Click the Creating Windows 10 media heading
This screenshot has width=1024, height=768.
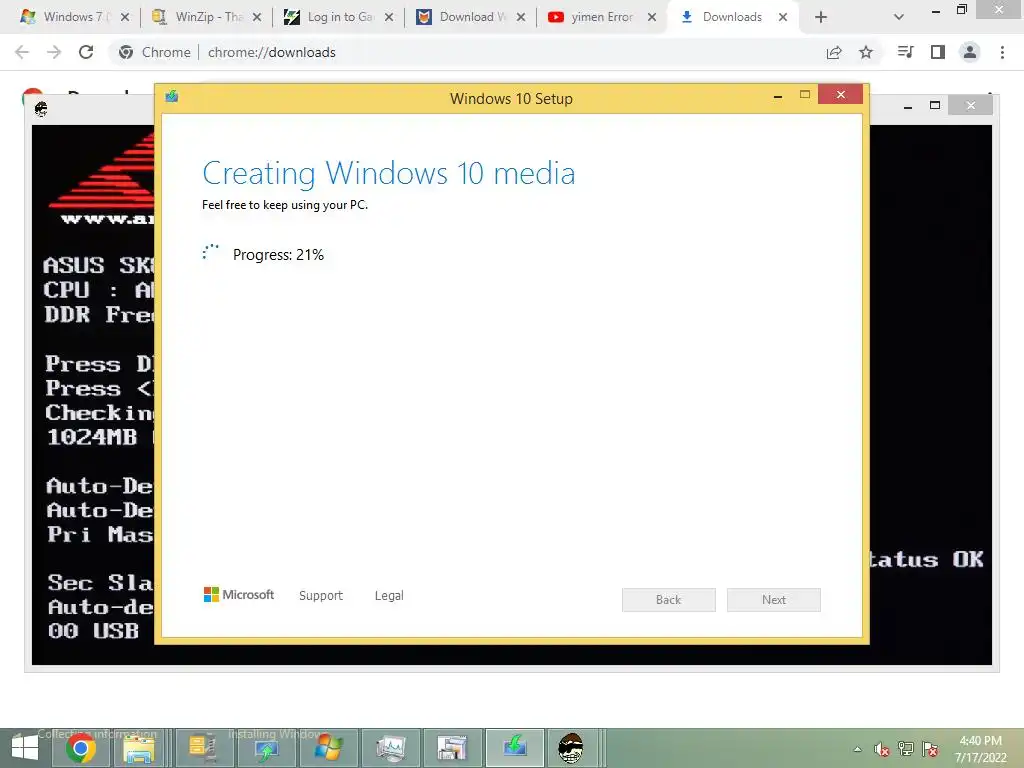click(x=389, y=174)
